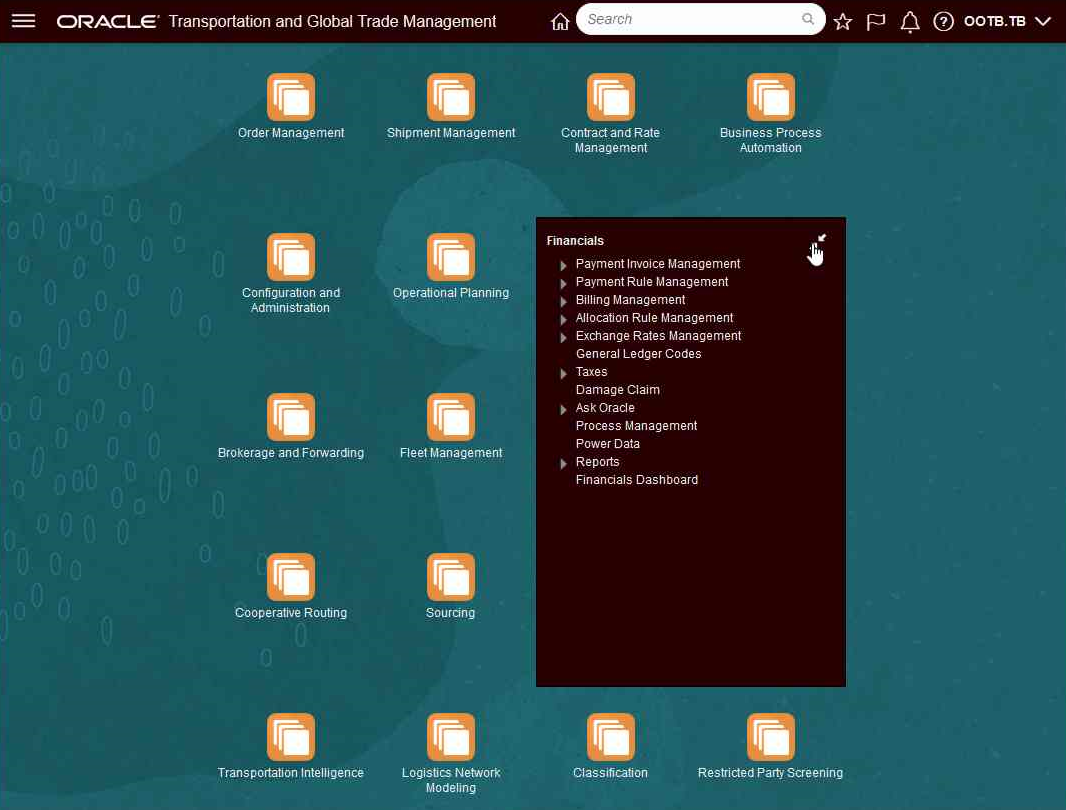Click Payment Rule Management label
Image resolution: width=1066 pixels, height=810 pixels.
(x=651, y=282)
